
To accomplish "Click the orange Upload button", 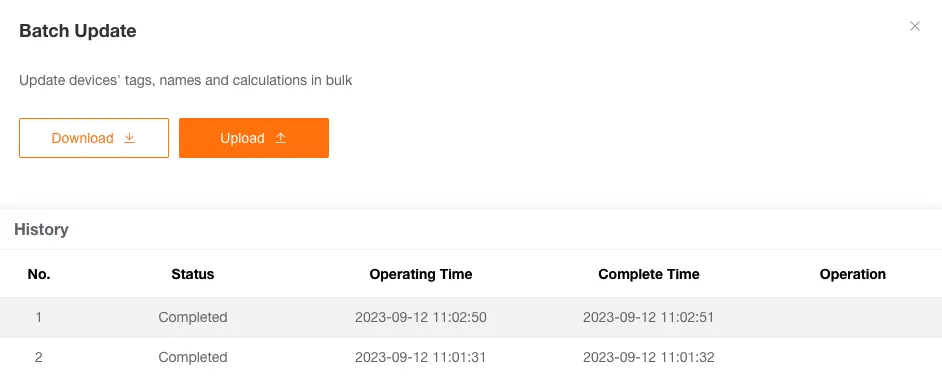I will tap(254, 138).
